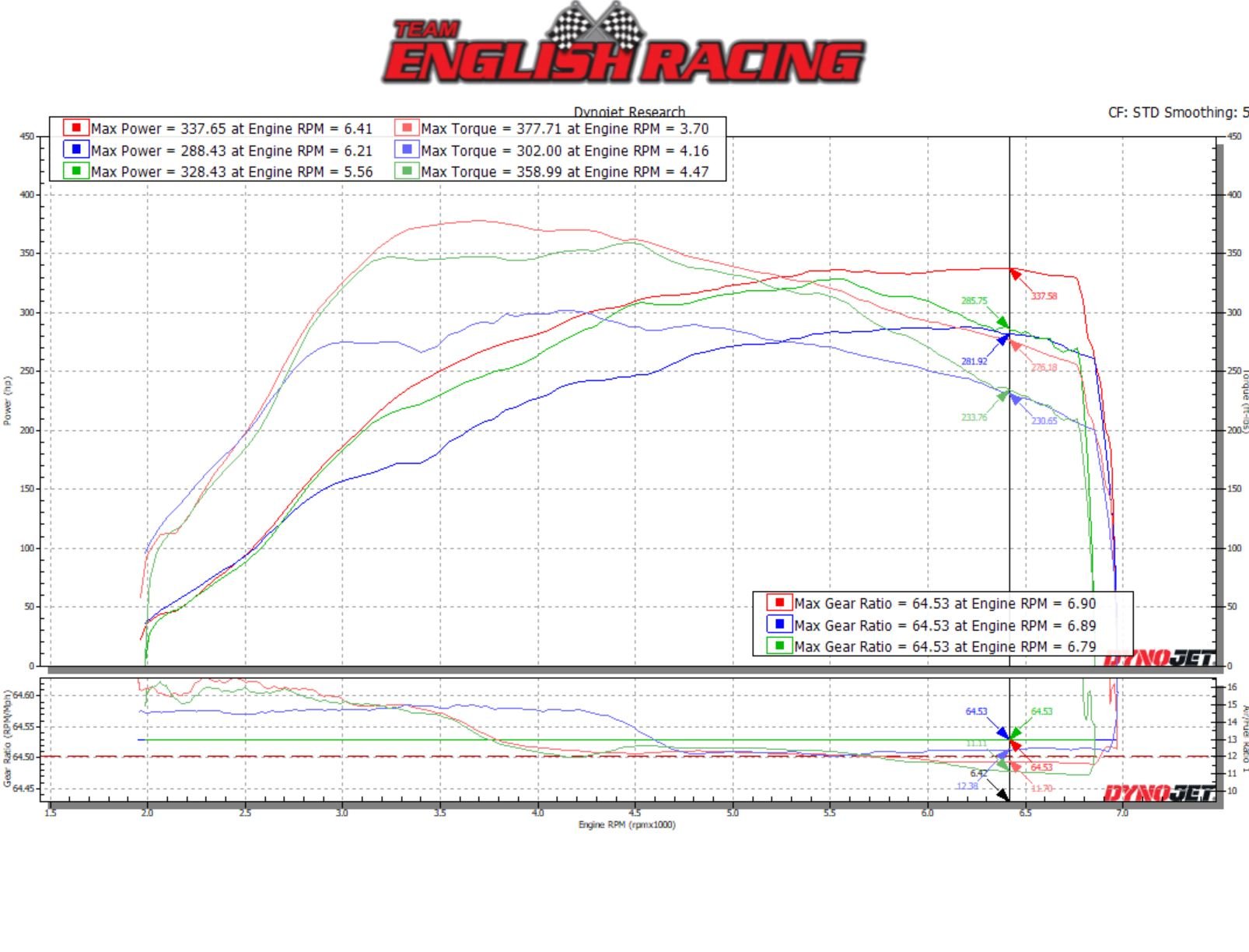The image size is (1249, 952).
Task: Click the Engine RPM axis label
Action: tap(627, 826)
